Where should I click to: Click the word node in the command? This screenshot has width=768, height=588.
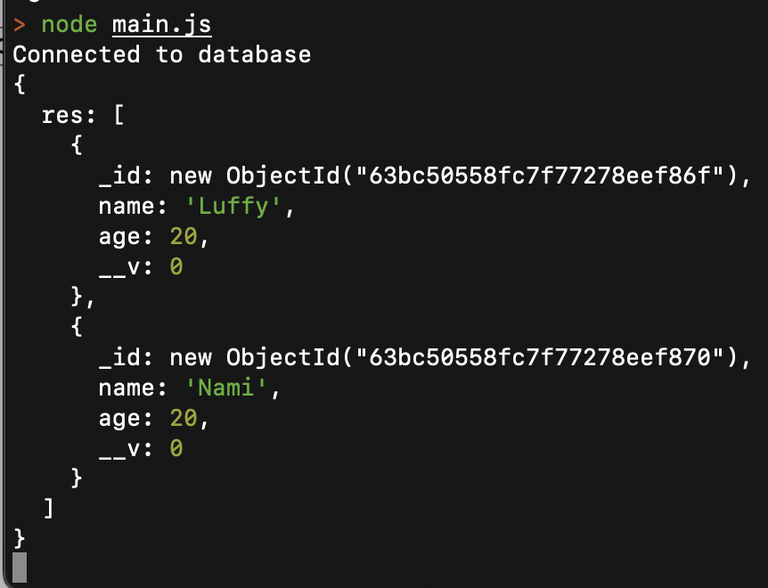[68, 23]
